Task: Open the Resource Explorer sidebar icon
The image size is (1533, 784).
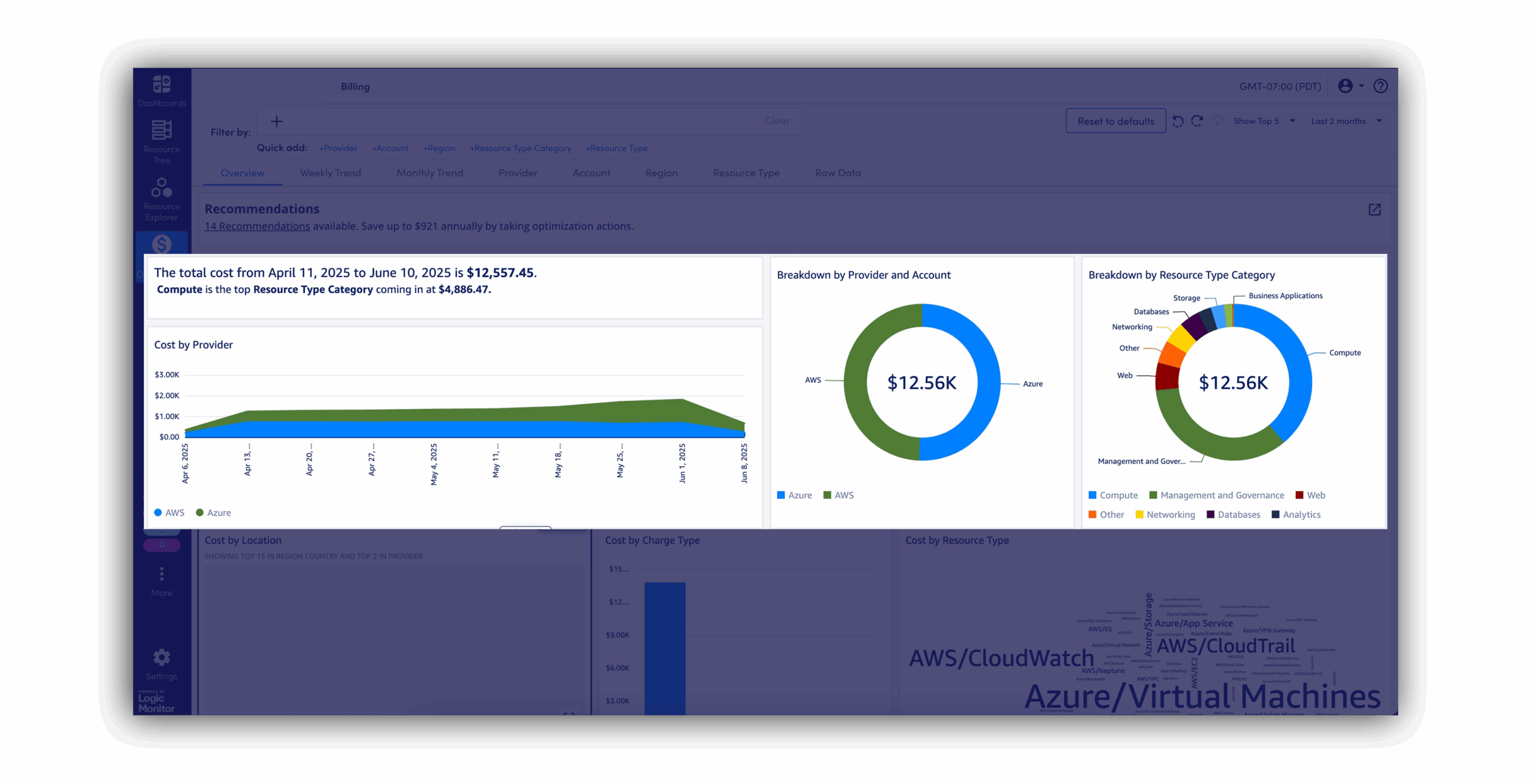Action: [x=162, y=199]
